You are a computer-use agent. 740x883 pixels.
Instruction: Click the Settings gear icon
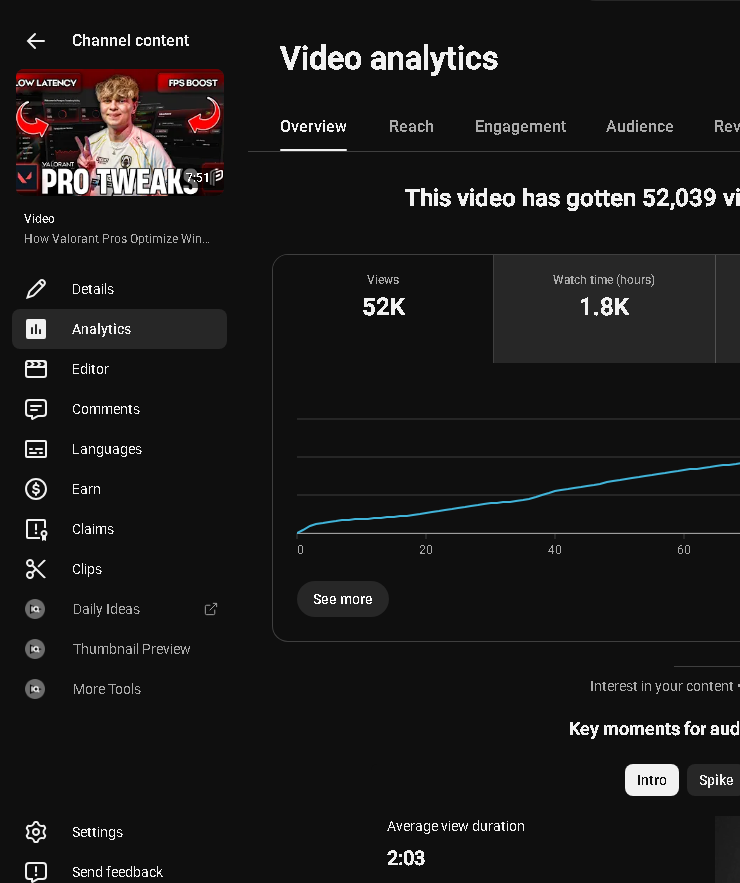(36, 832)
